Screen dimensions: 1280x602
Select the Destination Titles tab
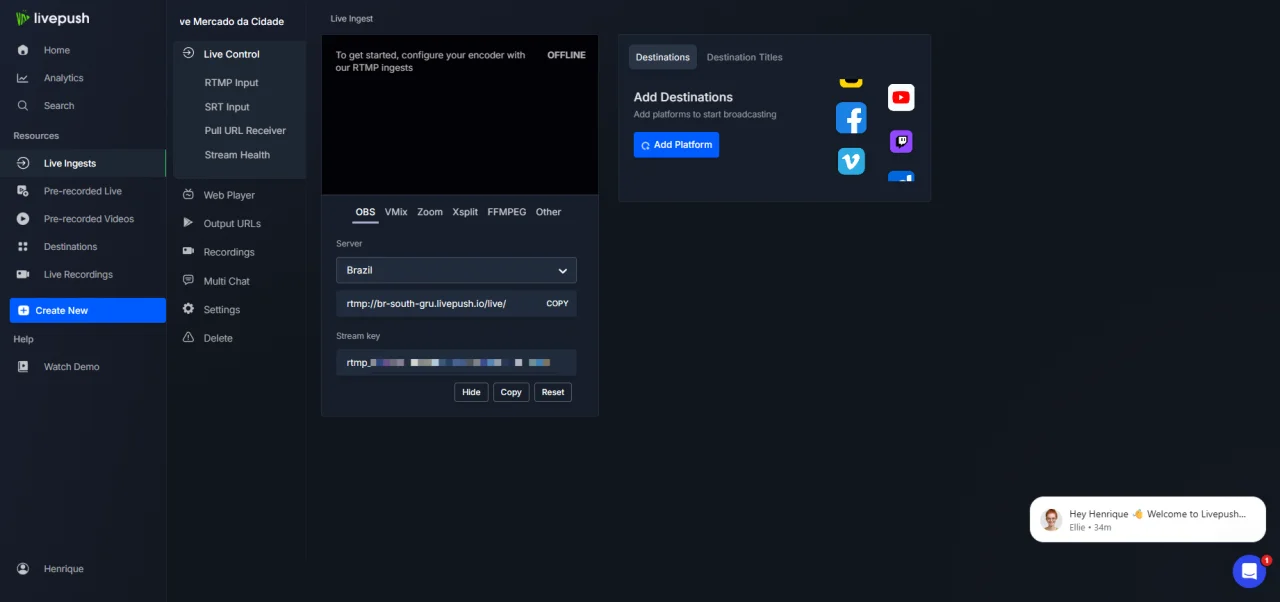tap(745, 57)
